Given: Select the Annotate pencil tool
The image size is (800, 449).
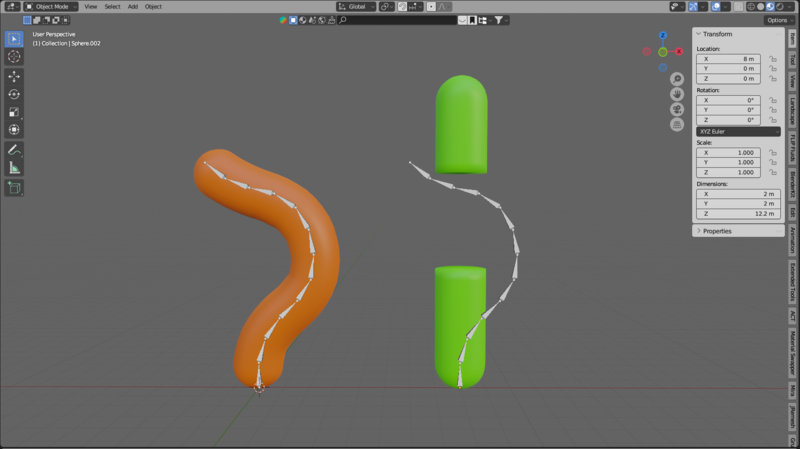Looking at the screenshot, I should click(x=14, y=149).
